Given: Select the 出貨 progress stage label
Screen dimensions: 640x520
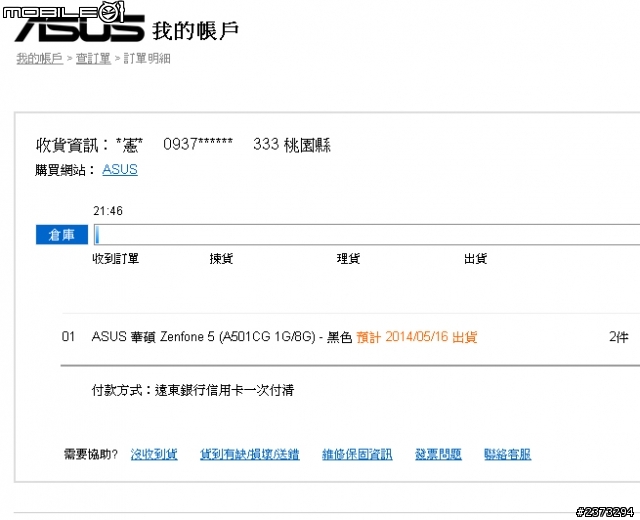Looking at the screenshot, I should tap(476, 258).
